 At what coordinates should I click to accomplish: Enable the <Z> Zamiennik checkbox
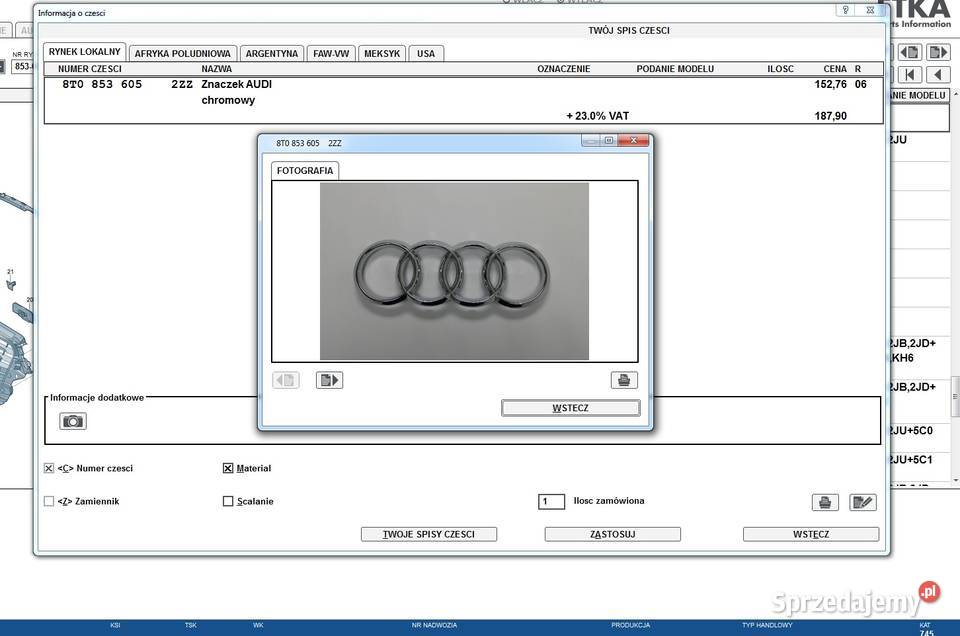[x=49, y=501]
